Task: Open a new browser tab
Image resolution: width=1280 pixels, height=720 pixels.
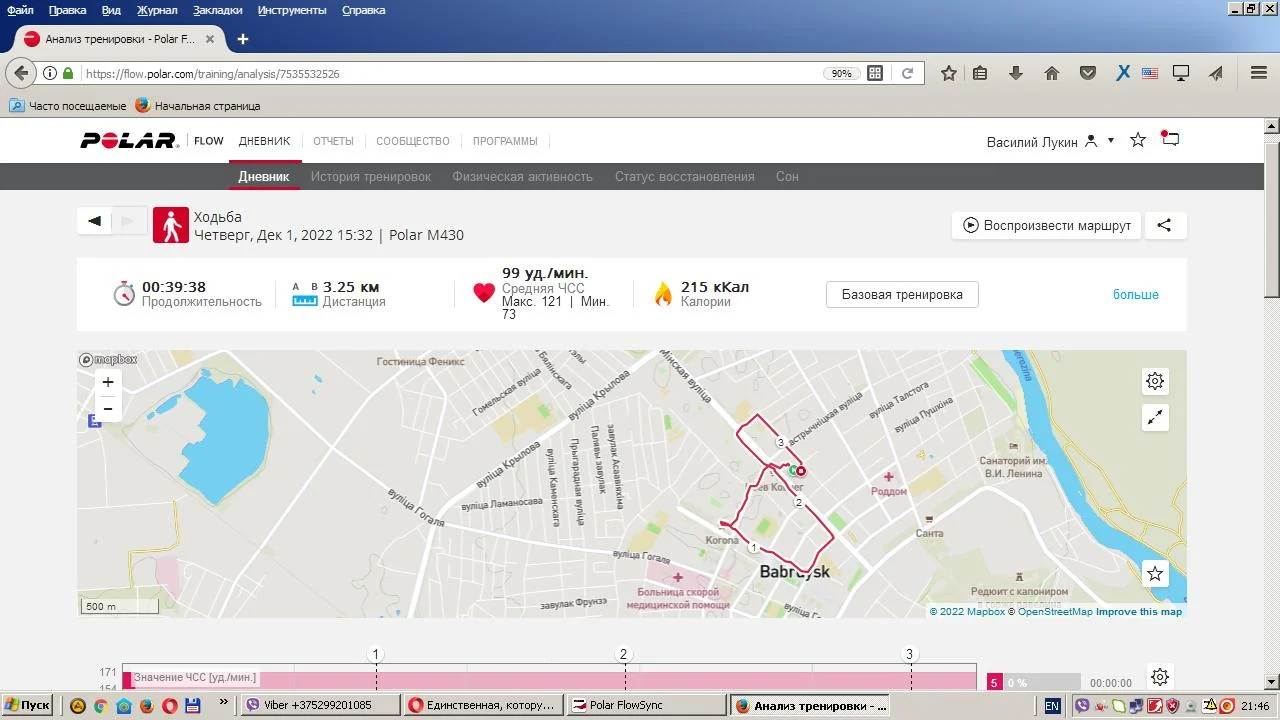Action: pos(242,39)
